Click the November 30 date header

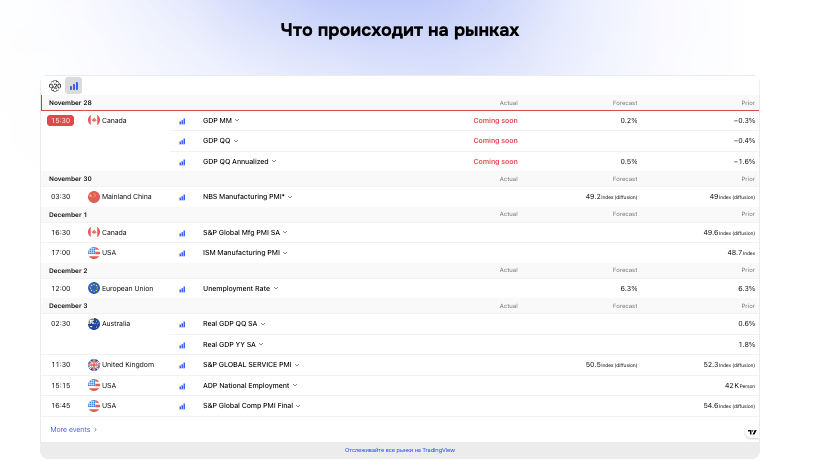70,179
